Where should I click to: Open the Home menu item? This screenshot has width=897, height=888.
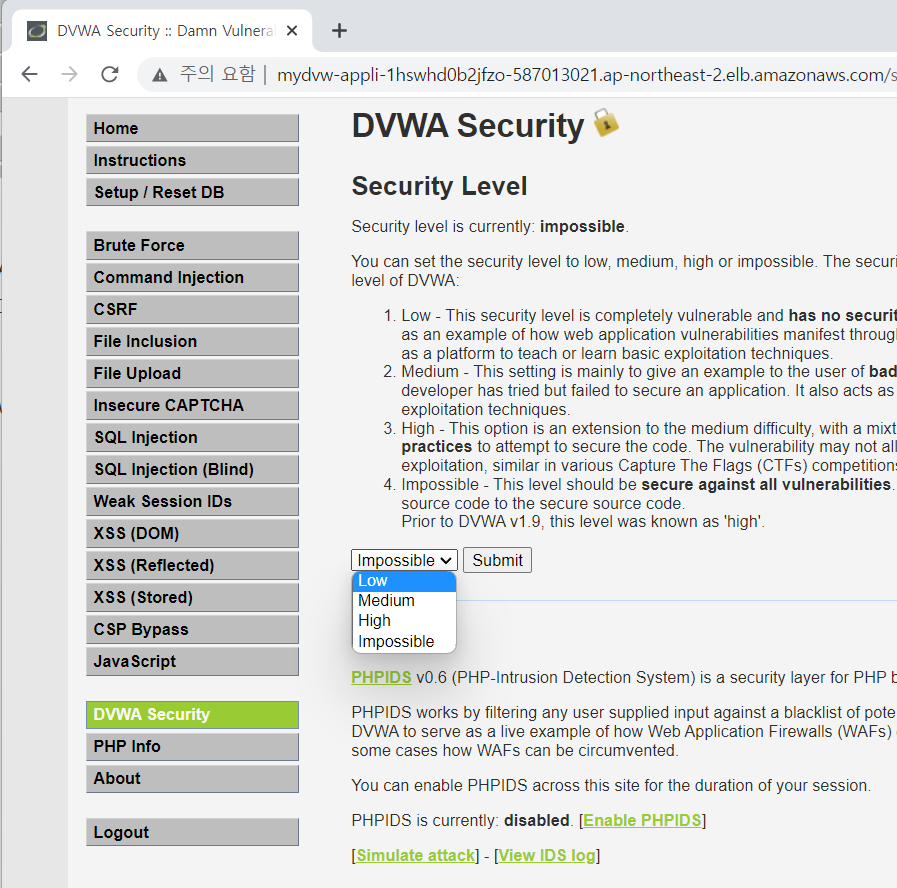click(192, 128)
